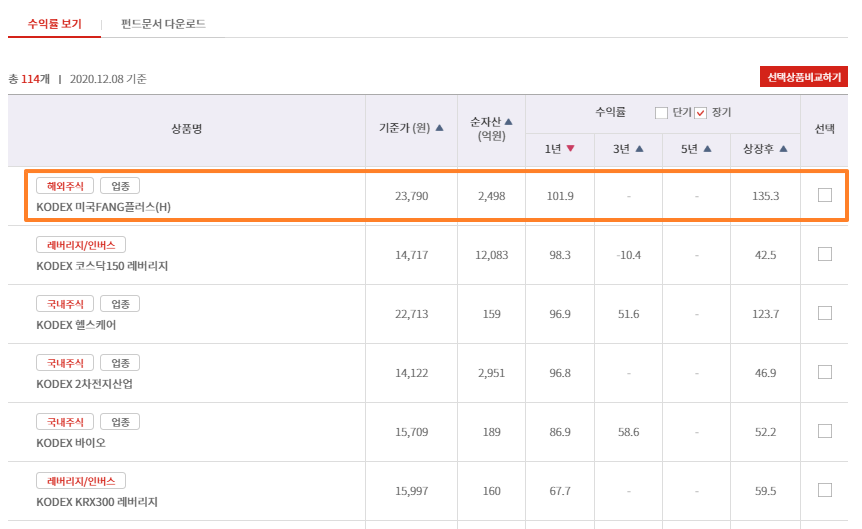
Task: Switch to 수익률 보기 tab
Action: pyautogui.click(x=54, y=24)
